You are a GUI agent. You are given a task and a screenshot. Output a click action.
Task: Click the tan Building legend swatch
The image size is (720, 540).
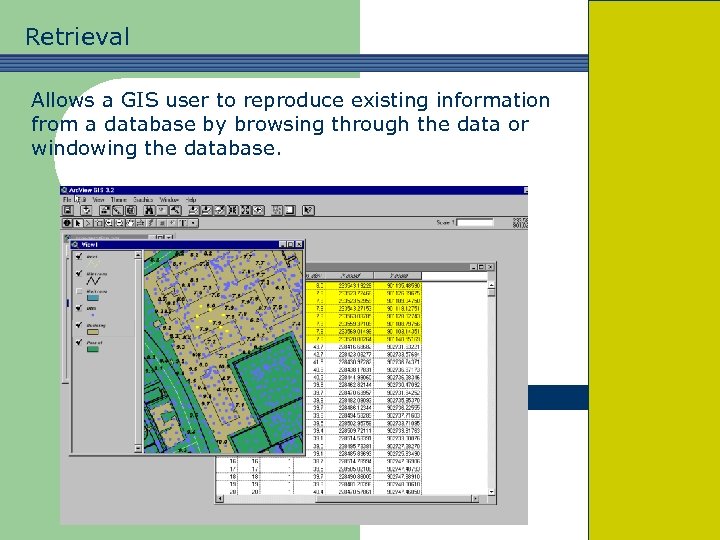click(x=93, y=332)
